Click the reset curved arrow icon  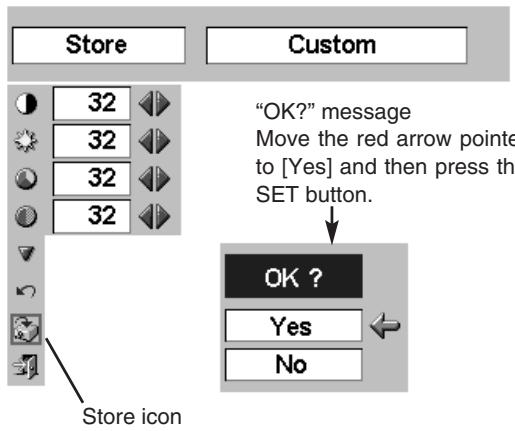click(26, 291)
